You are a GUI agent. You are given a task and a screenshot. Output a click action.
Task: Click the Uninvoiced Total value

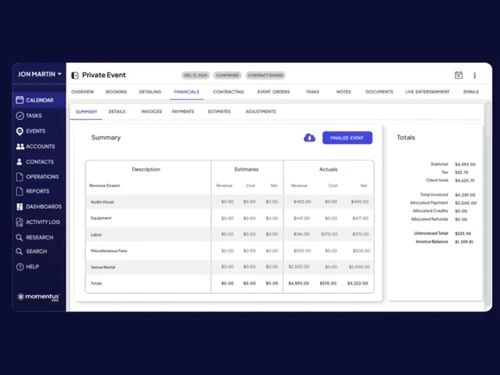tap(463, 233)
